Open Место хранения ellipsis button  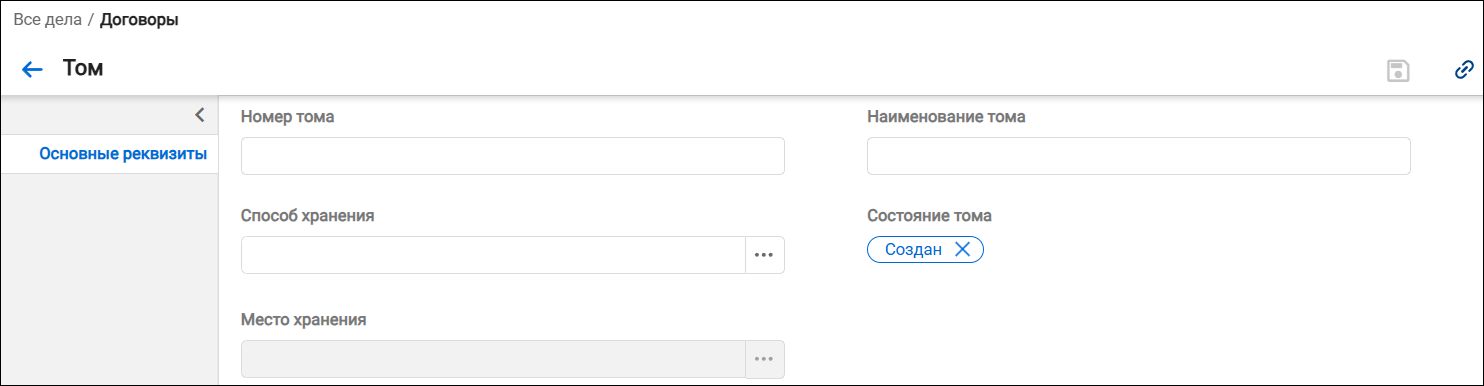pyautogui.click(x=765, y=359)
